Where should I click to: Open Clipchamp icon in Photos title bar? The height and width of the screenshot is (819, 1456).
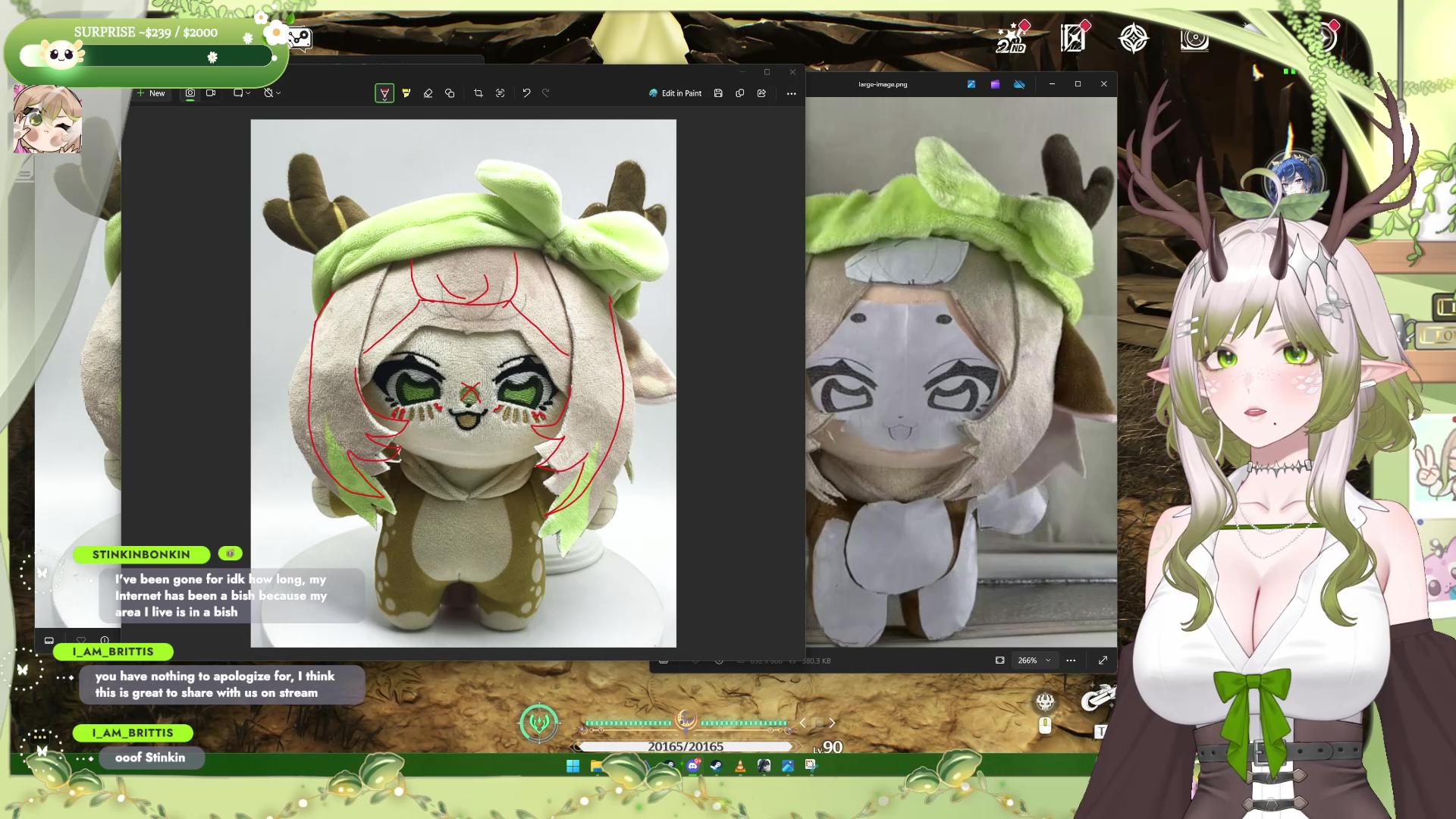point(995,84)
